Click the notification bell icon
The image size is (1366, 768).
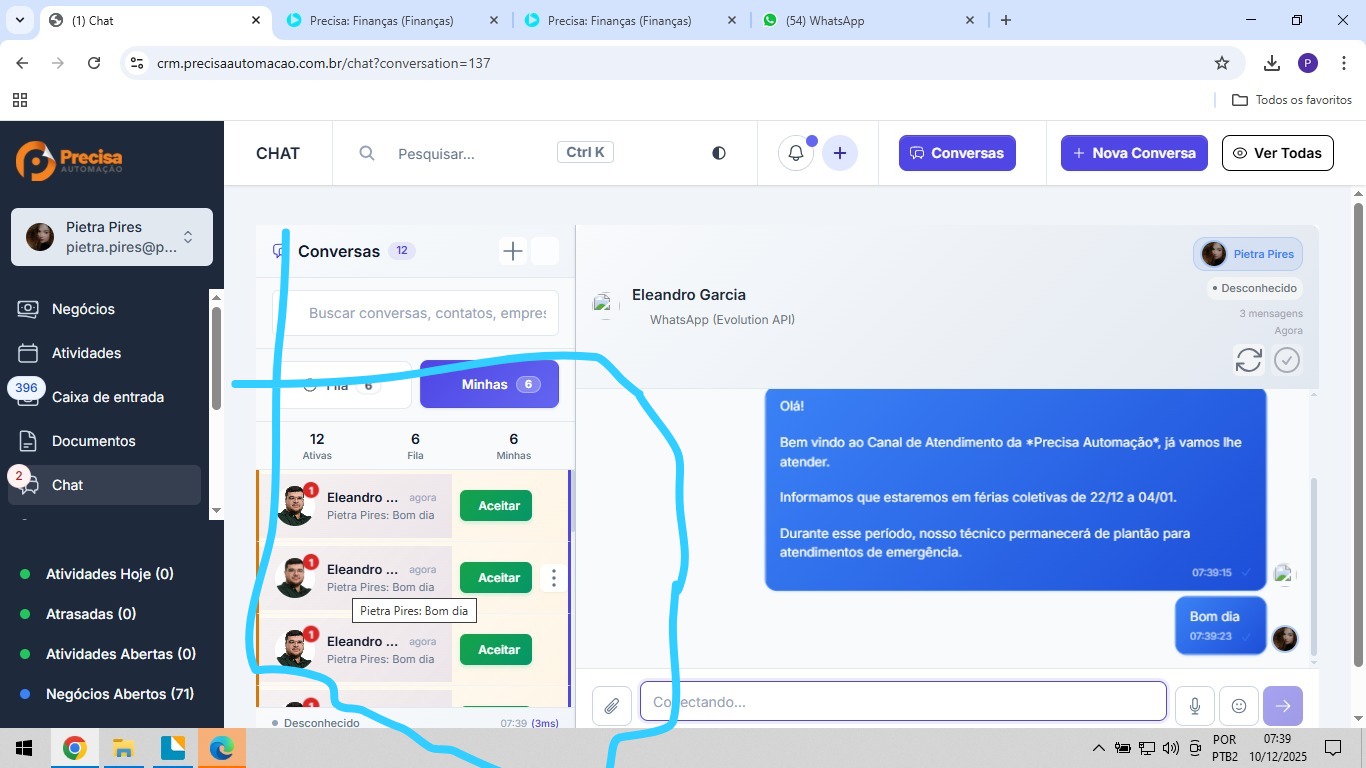coord(796,153)
